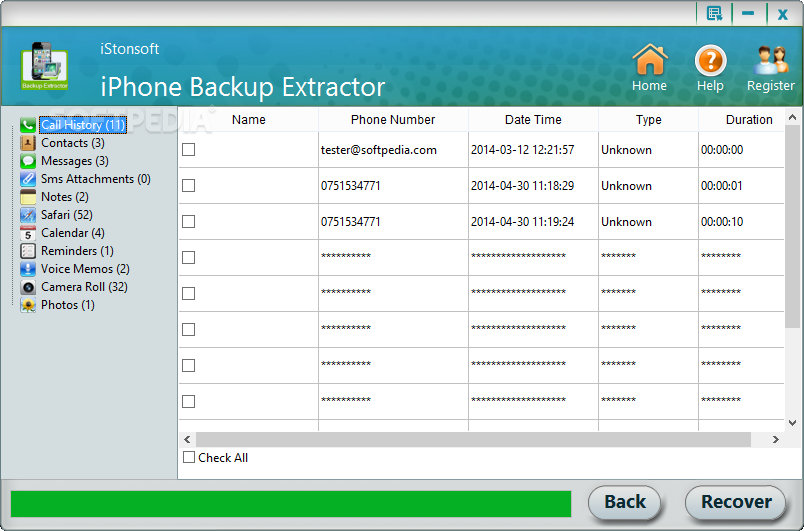804x531 pixels.
Task: Open Reminders (1) category
Action: click(x=77, y=251)
